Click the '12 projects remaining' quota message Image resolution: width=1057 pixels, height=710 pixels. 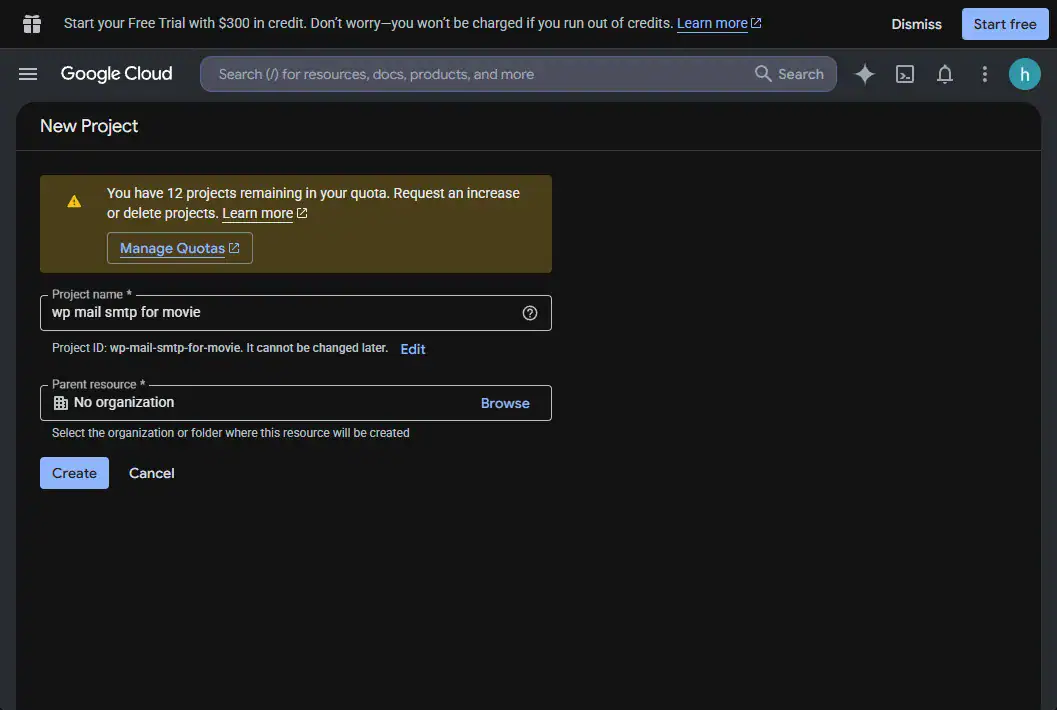pos(313,203)
